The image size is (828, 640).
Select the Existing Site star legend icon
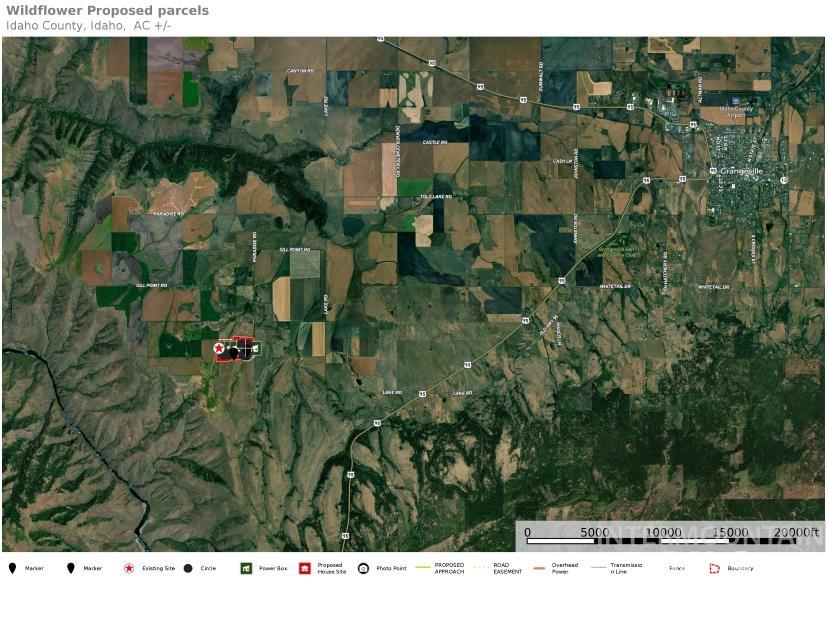coord(129,569)
